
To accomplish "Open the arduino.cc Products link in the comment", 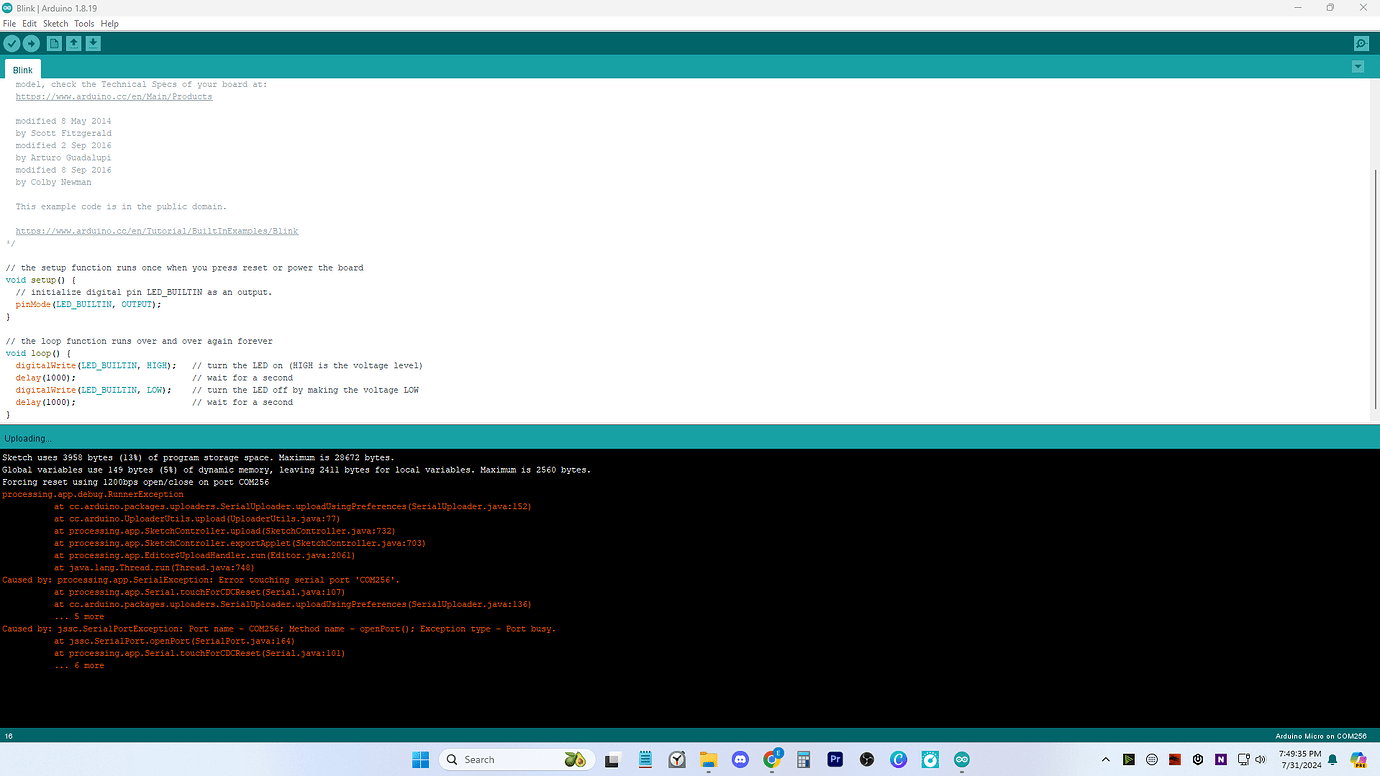I will 113,96.
